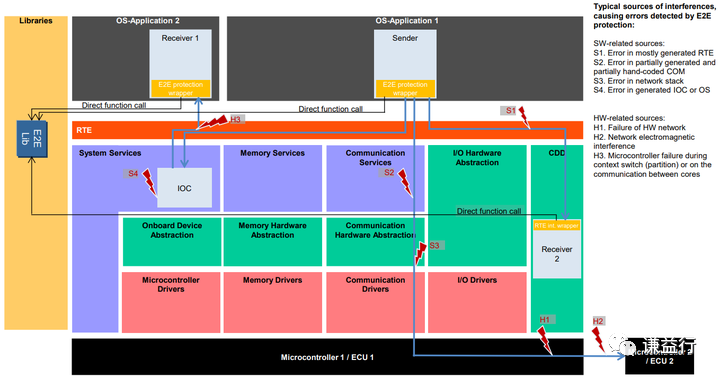Viewport: 720px width, 378px height.
Task: Click the I/O Drivers block
Action: point(477,302)
